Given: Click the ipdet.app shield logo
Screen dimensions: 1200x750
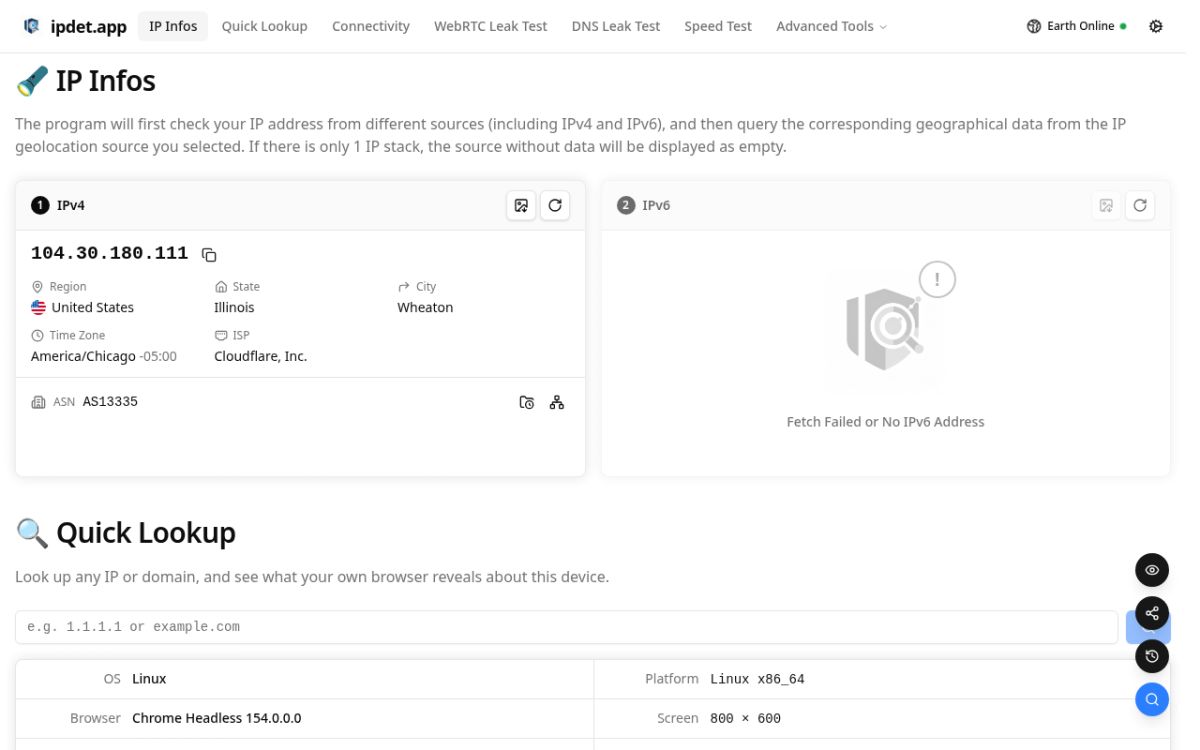Looking at the screenshot, I should [x=33, y=26].
